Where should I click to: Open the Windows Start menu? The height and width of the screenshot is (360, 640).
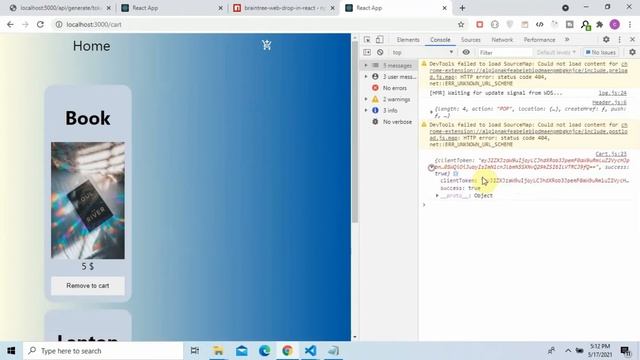pyautogui.click(x=11, y=351)
